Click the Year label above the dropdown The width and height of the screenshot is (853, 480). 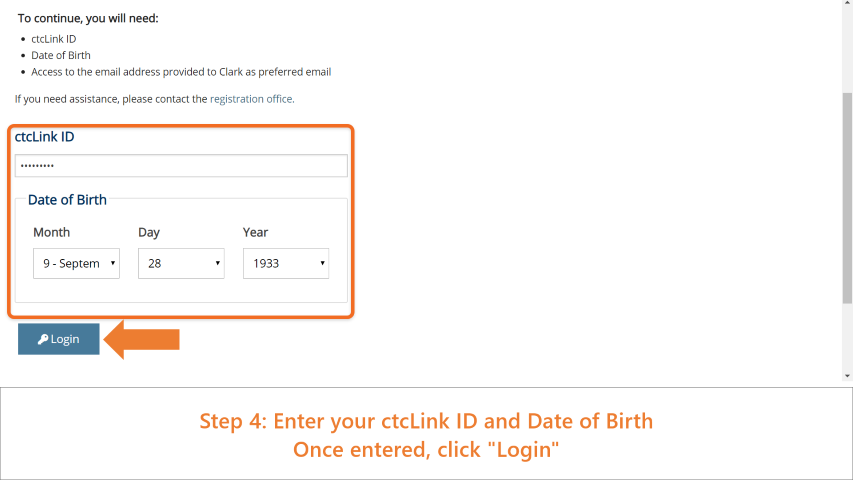point(255,232)
